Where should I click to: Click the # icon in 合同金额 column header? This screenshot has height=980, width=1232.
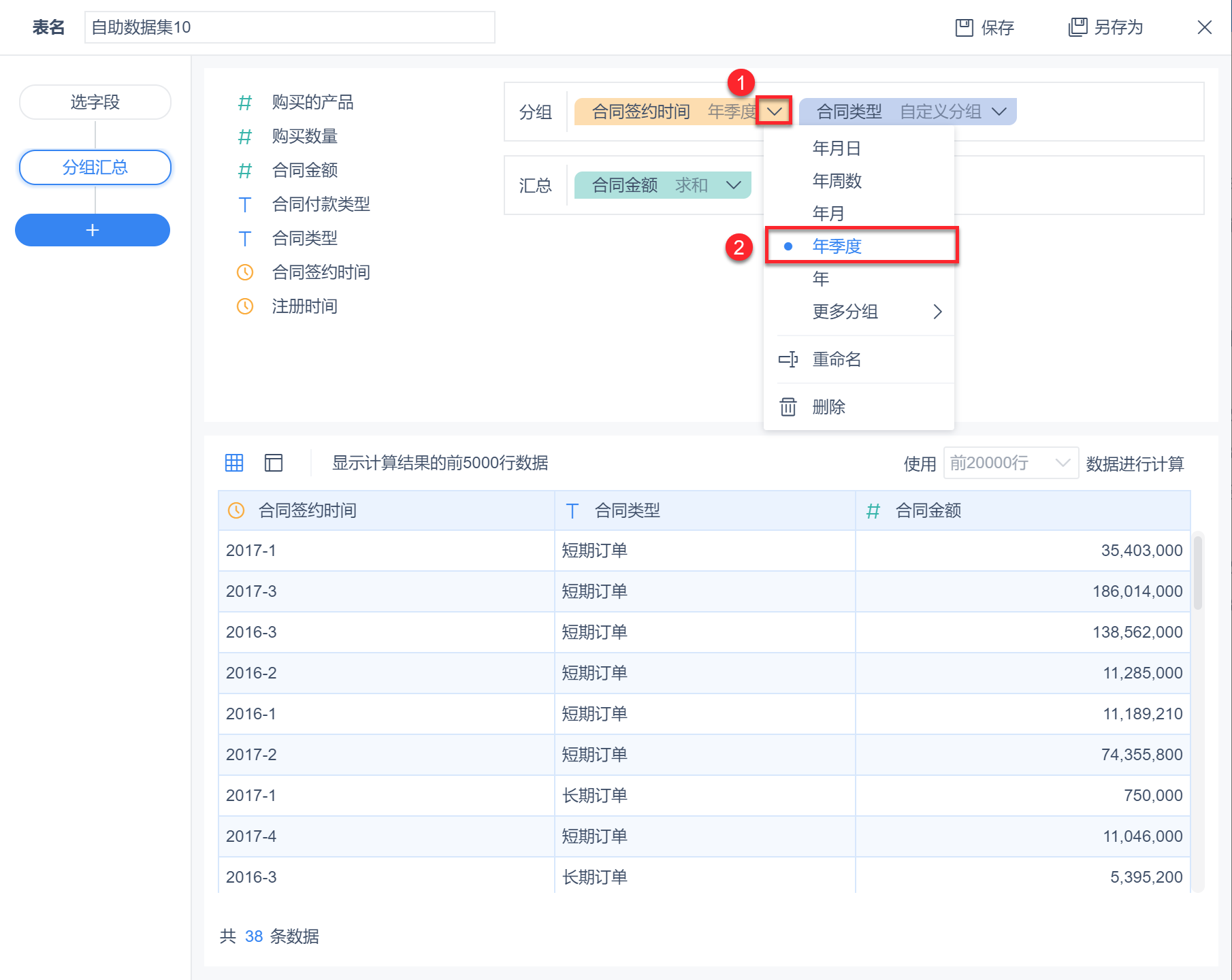coord(873,511)
